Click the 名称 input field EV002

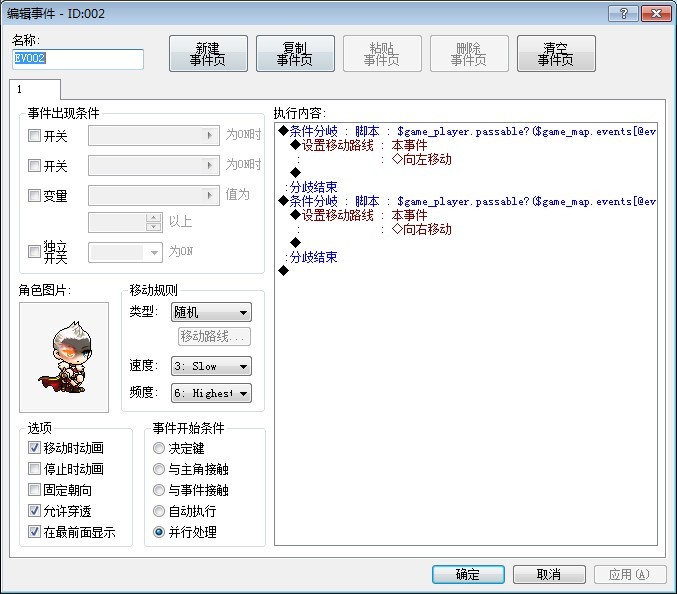point(78,59)
